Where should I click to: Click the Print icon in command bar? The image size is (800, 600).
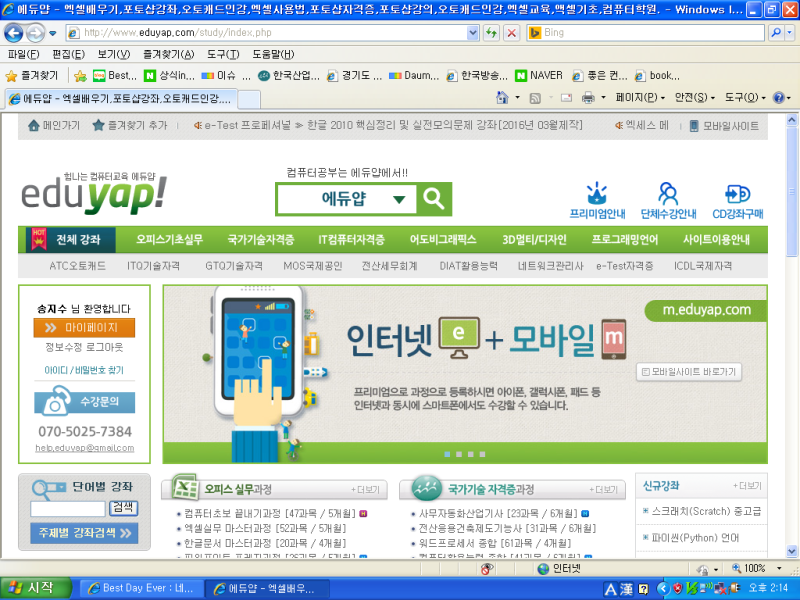pos(588,97)
